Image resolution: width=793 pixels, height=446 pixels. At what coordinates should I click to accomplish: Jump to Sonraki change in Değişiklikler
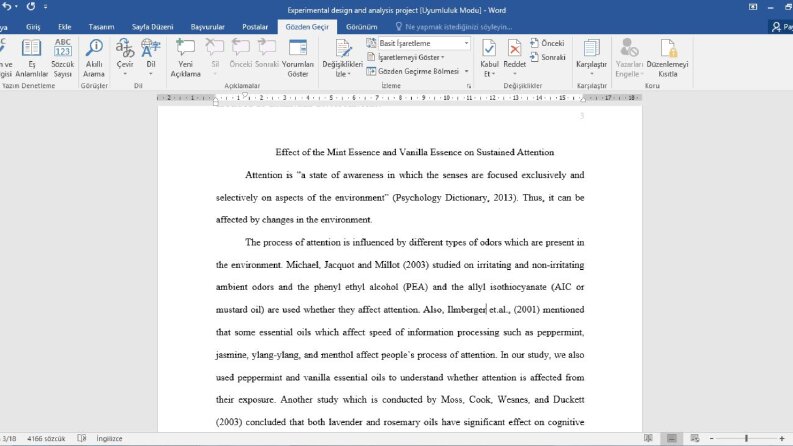coord(548,57)
